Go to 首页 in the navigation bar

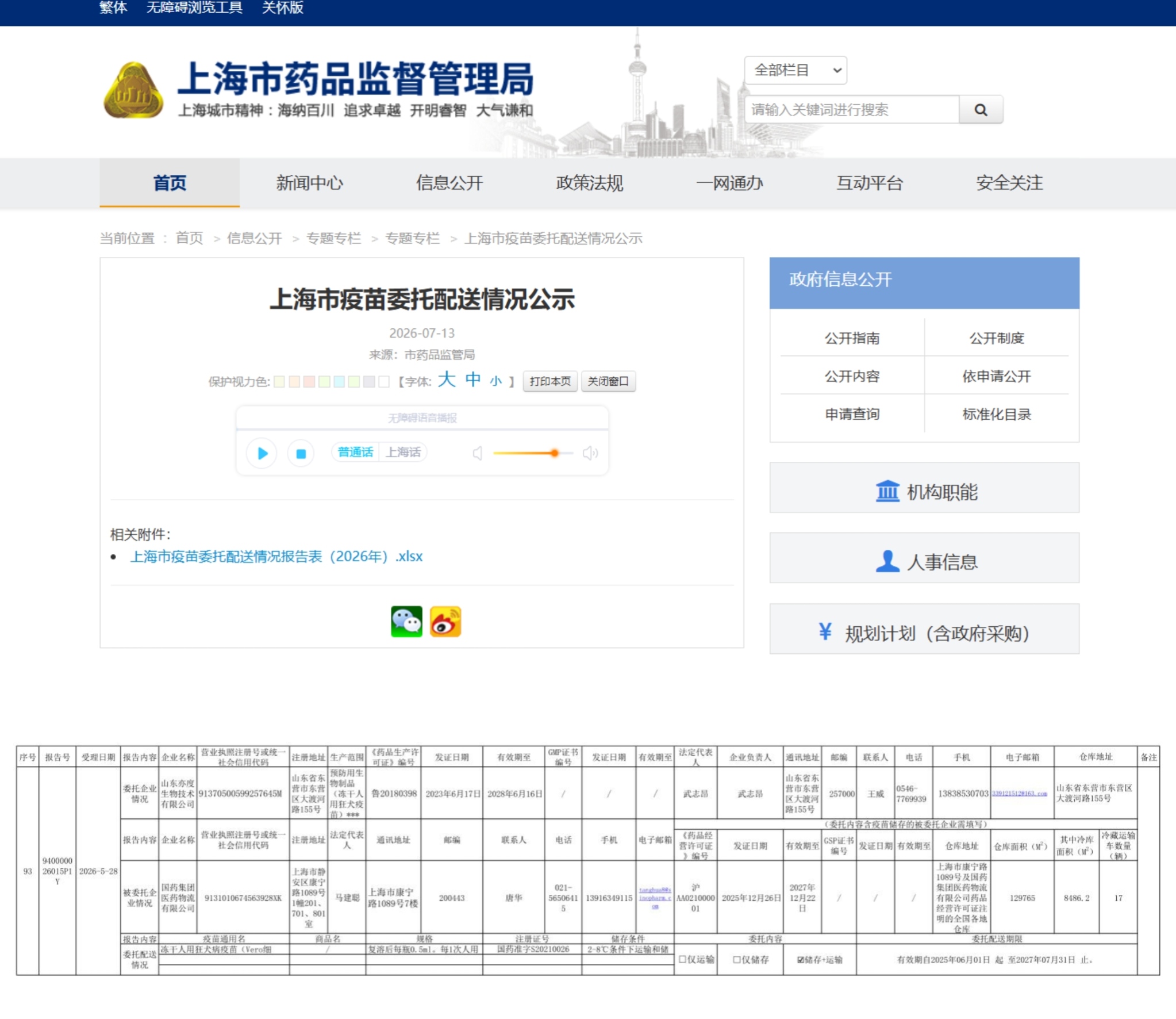click(x=170, y=183)
